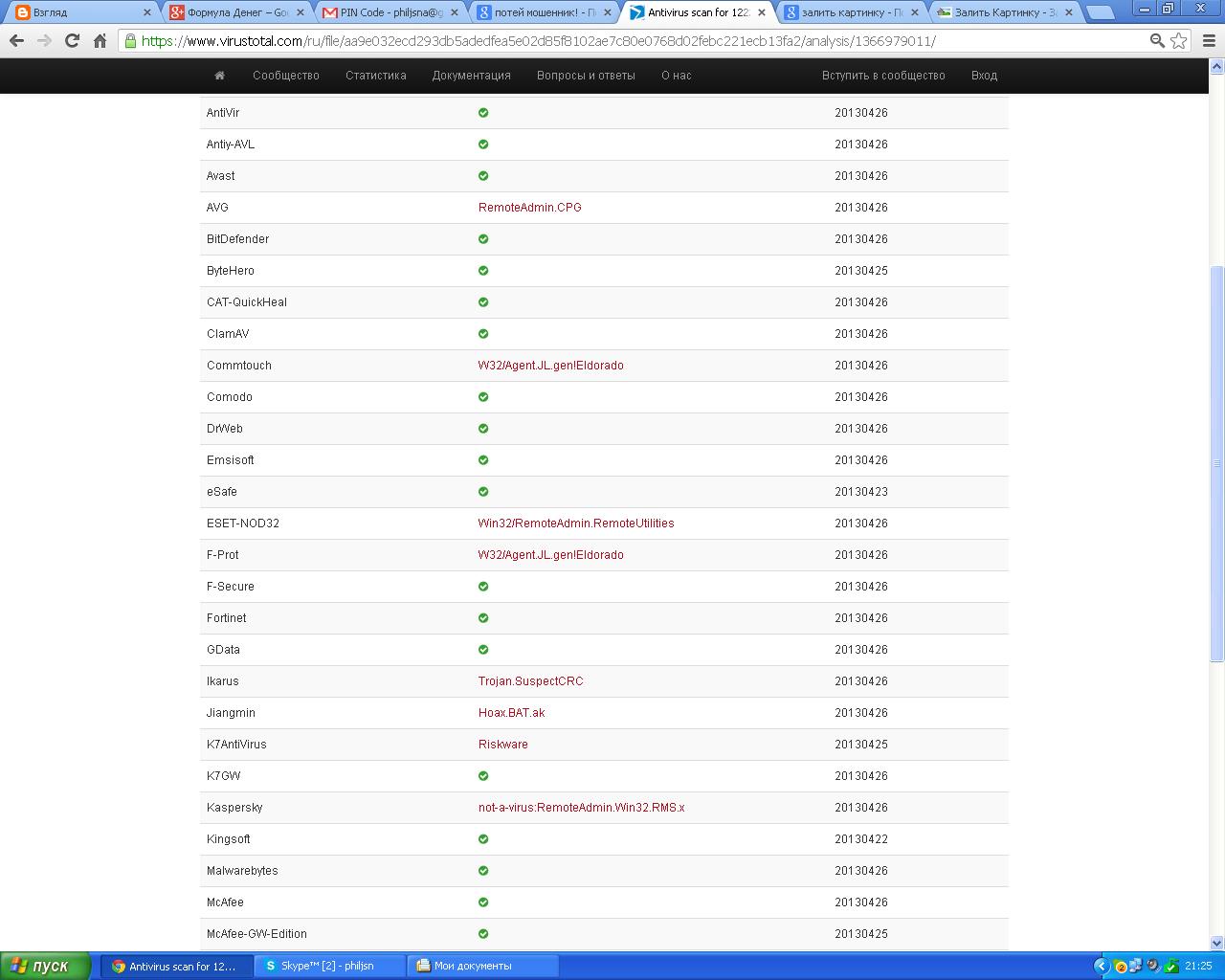Select the Jiangmin result Hoax.BAT.ak

click(x=512, y=713)
